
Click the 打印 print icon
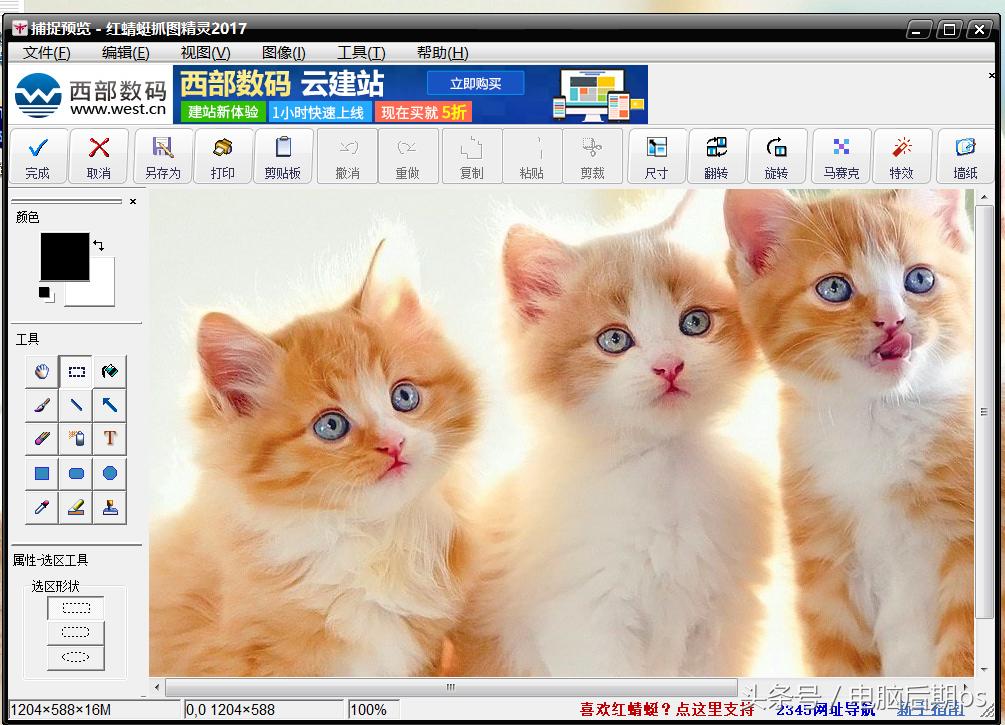click(222, 157)
